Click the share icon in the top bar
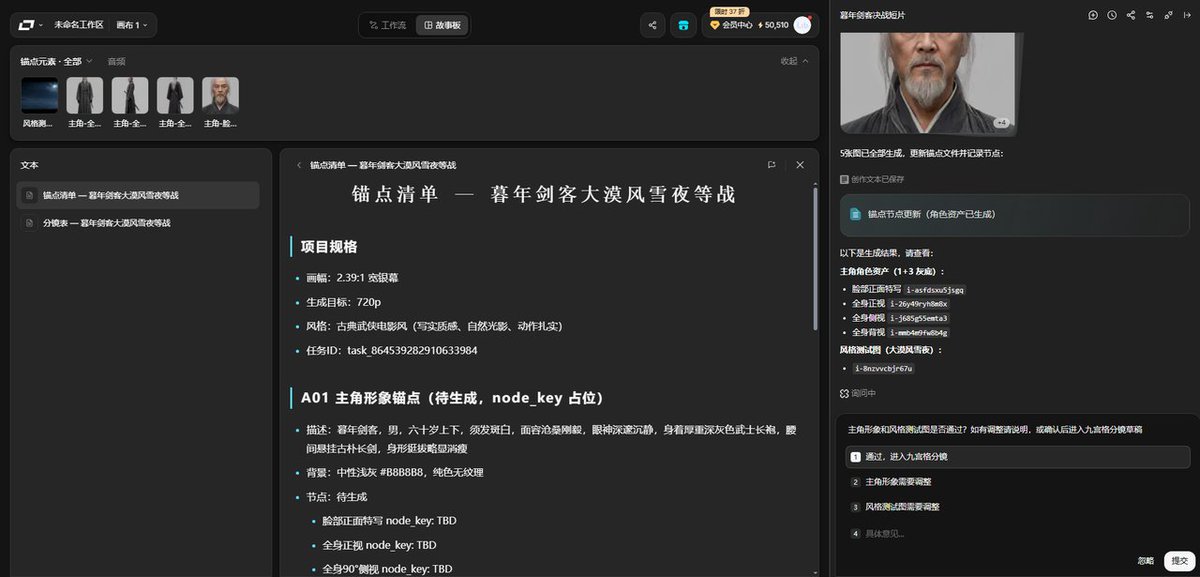Viewport: 1200px width, 577px height. tap(653, 25)
